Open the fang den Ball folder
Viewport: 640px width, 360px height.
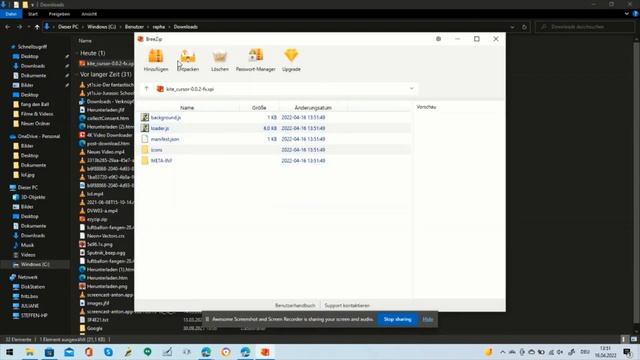point(35,104)
